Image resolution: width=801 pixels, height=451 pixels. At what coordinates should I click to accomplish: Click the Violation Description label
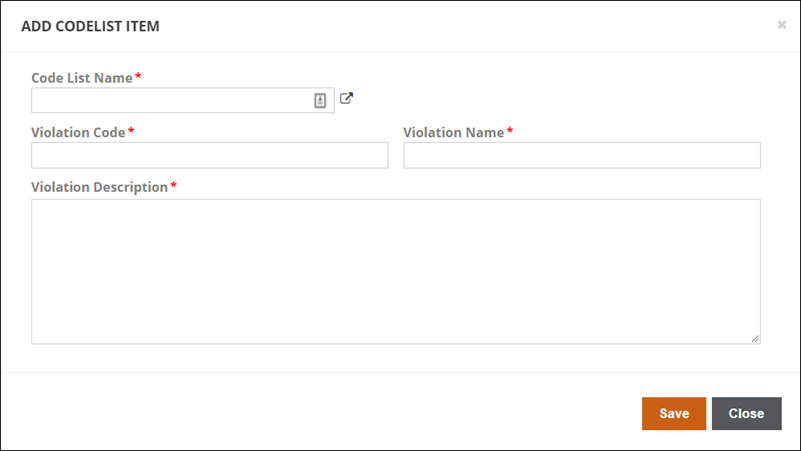[100, 187]
